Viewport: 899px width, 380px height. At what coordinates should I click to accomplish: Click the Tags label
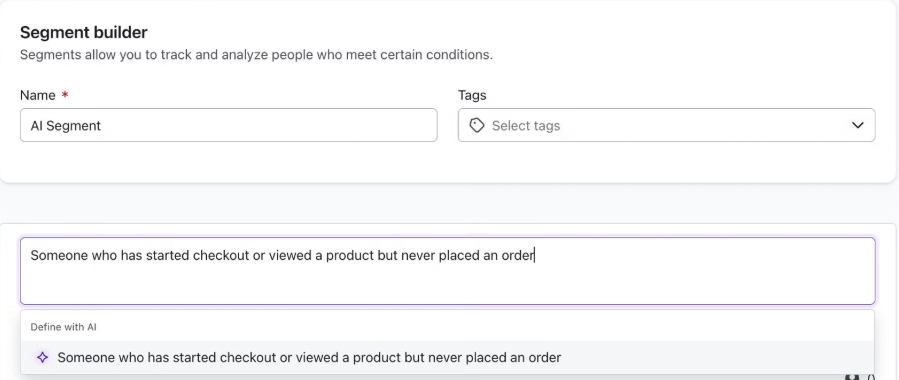coord(472,95)
